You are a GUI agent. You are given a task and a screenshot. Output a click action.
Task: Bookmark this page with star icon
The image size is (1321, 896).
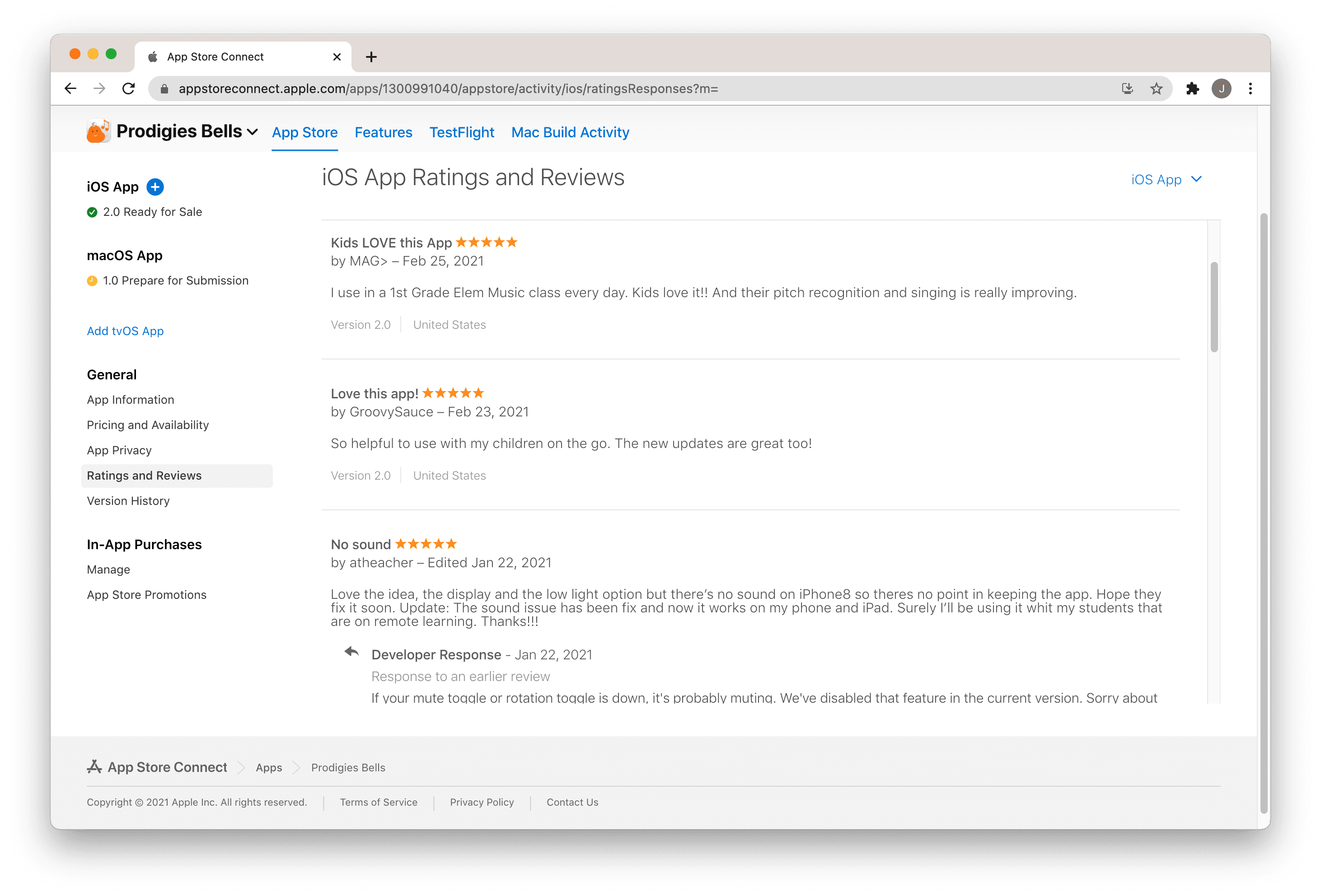coord(1156,89)
